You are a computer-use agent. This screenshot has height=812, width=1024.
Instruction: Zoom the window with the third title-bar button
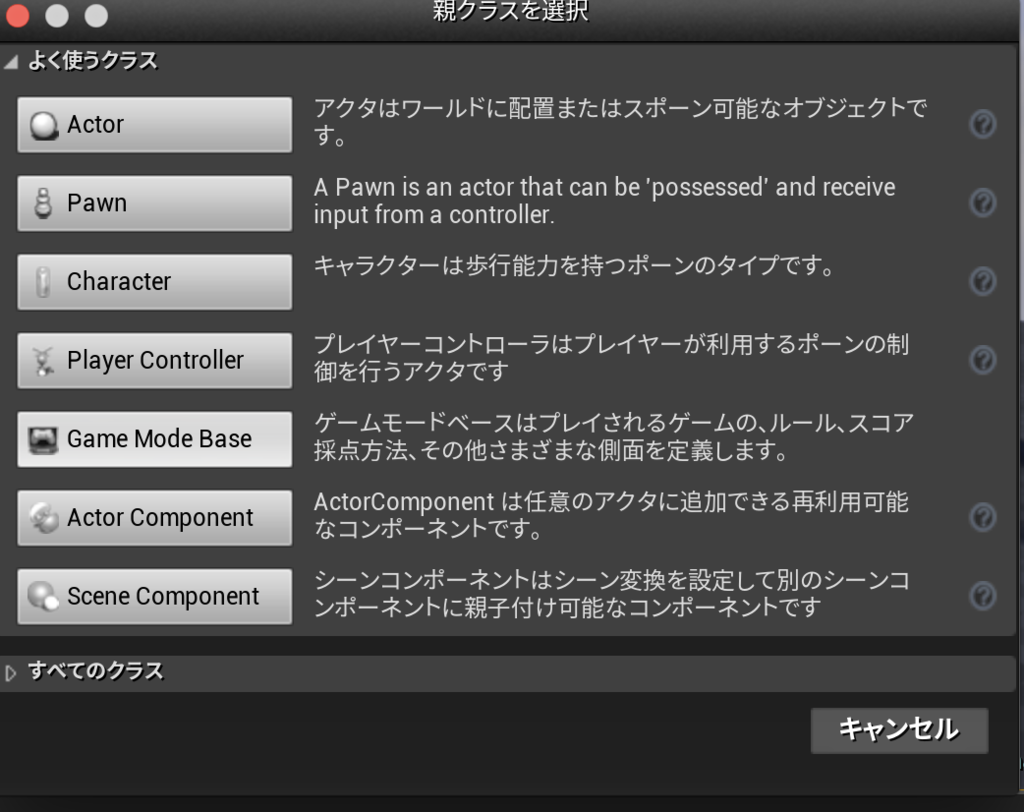[x=96, y=15]
